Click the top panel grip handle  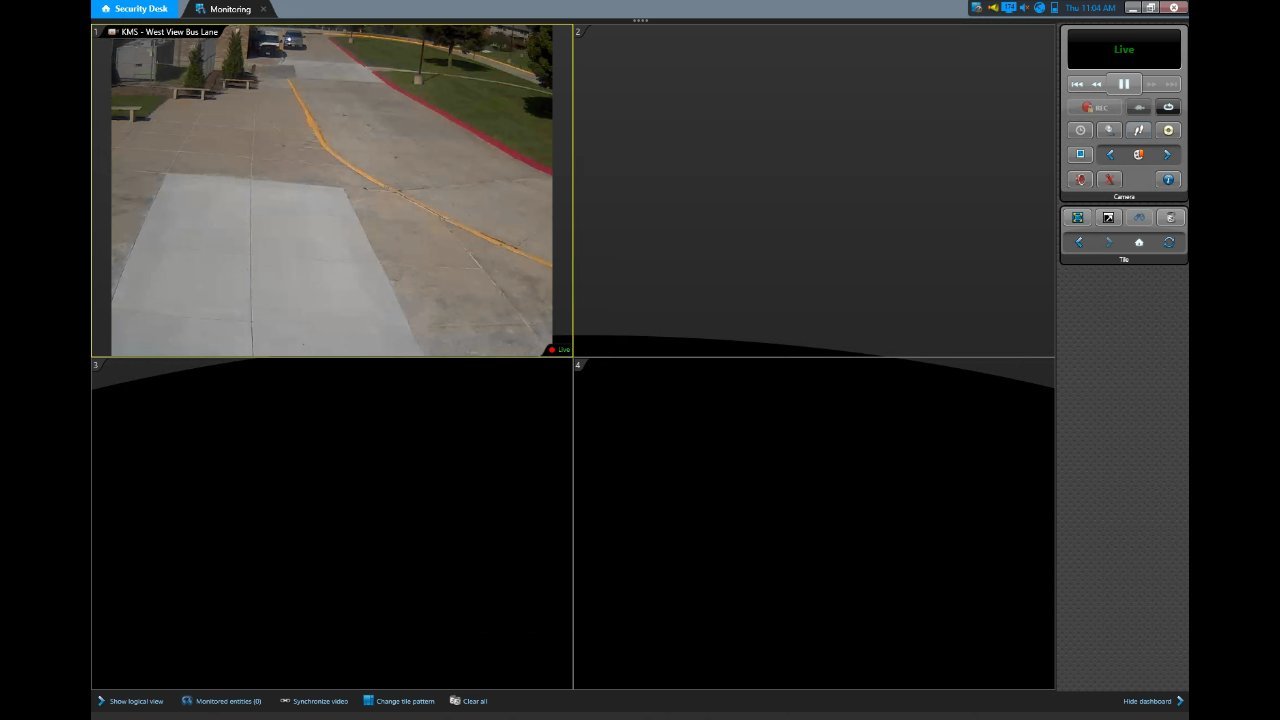tap(640, 20)
